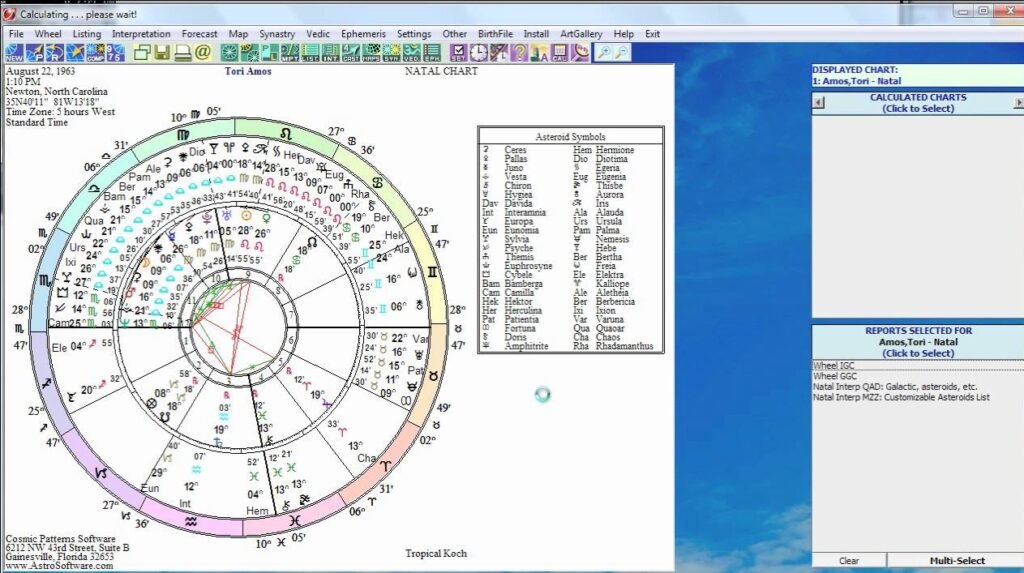Click the globe magnifier search icon
This screenshot has width=1024, height=573.
click(579, 53)
